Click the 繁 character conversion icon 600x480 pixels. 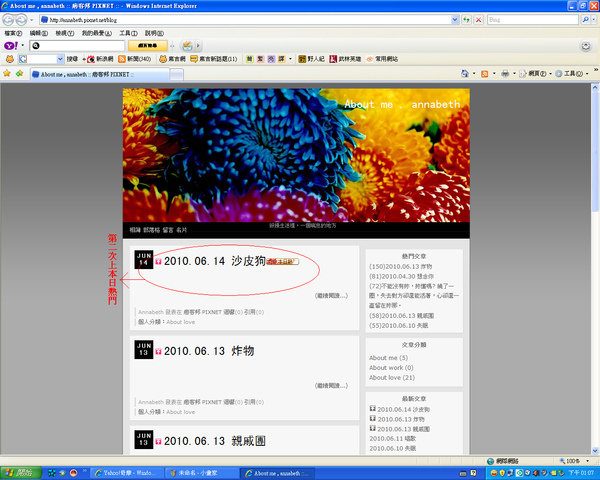coord(260,59)
